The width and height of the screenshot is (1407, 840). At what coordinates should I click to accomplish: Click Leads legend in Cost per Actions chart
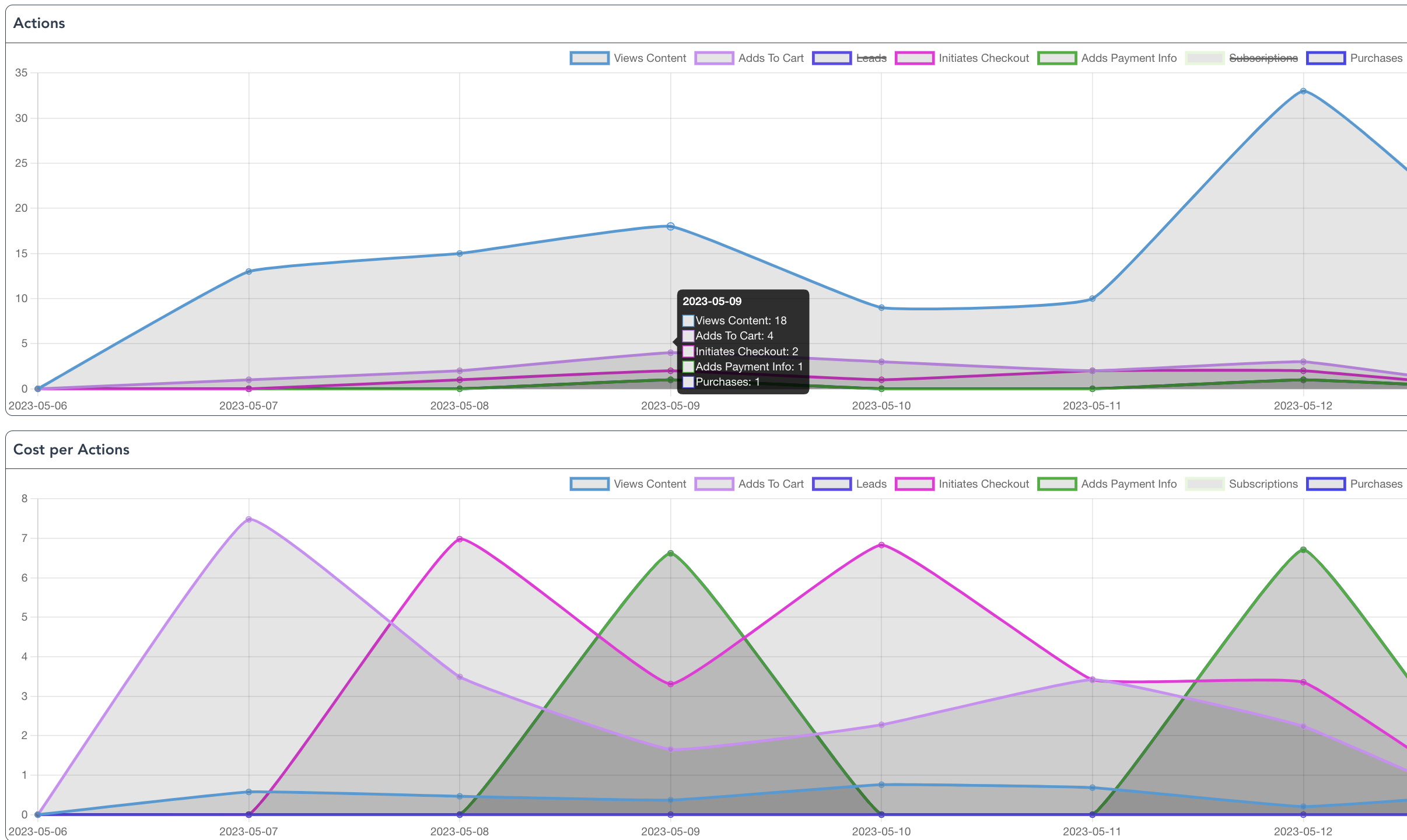[x=871, y=484]
